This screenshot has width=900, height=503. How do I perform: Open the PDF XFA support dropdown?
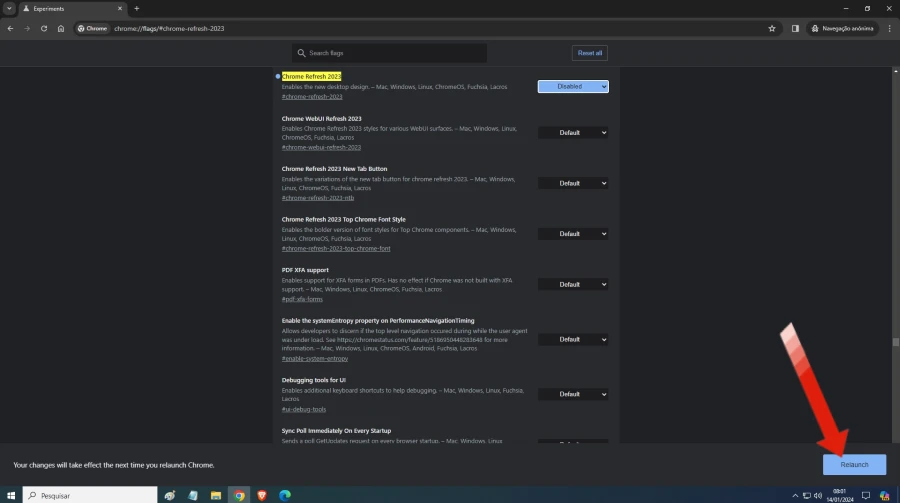click(x=573, y=284)
